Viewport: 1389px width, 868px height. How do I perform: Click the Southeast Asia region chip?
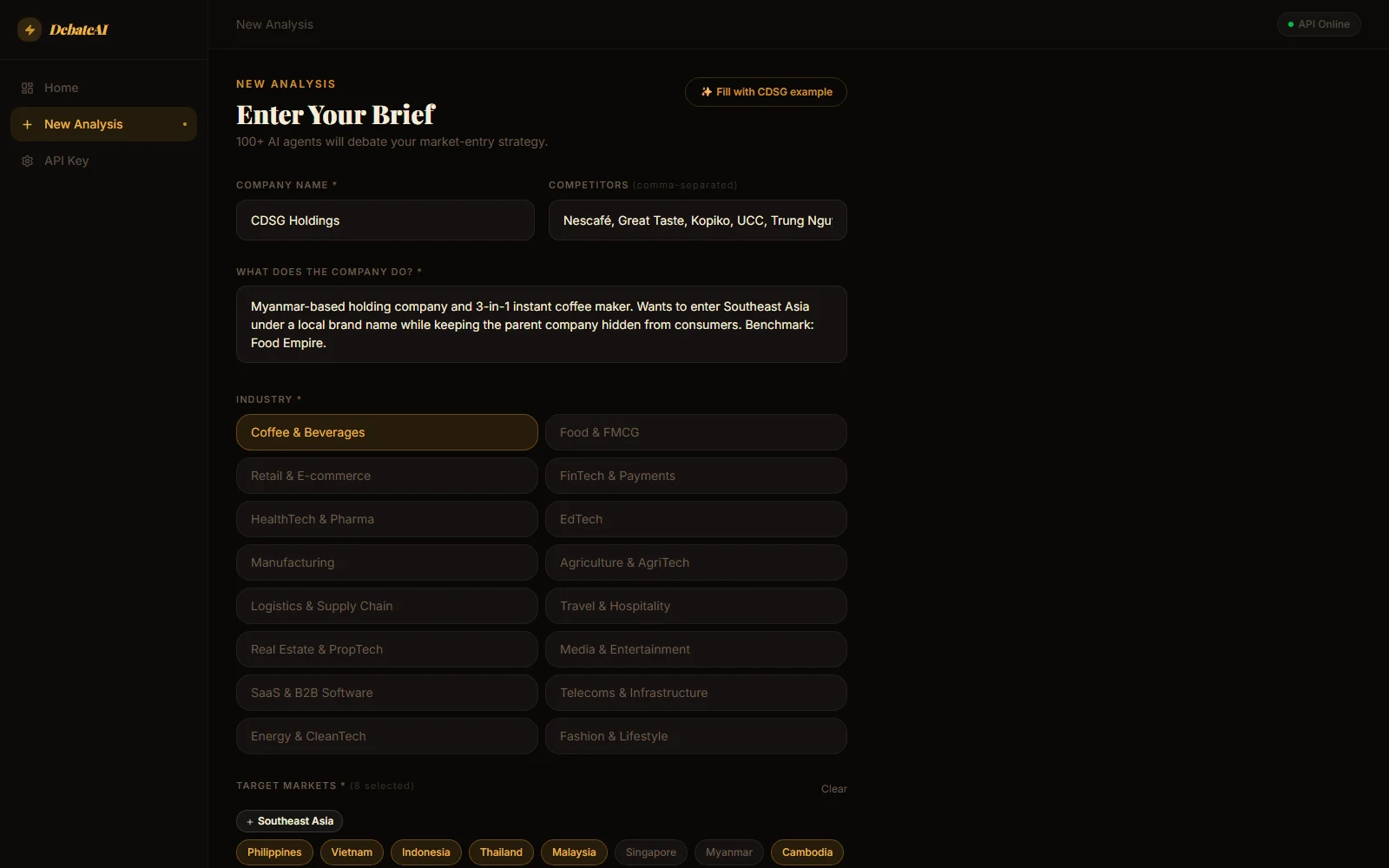pyautogui.click(x=289, y=821)
